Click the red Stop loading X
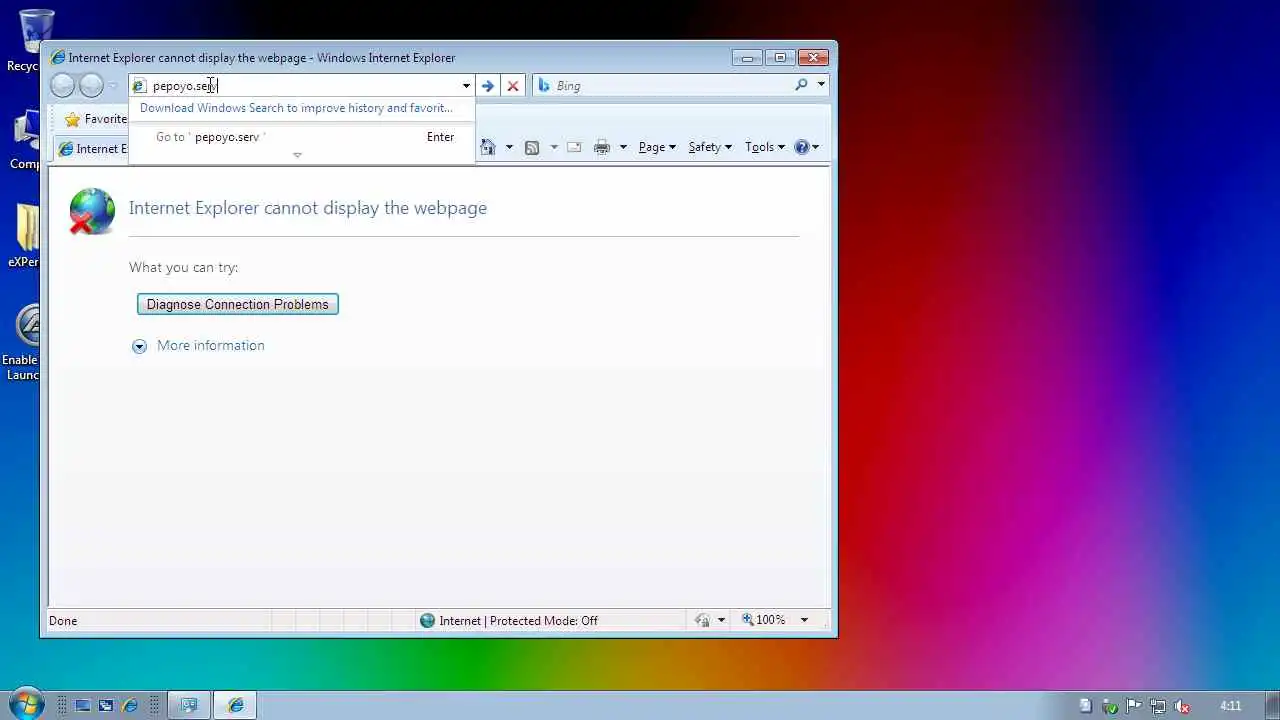1280x720 pixels. click(513, 86)
